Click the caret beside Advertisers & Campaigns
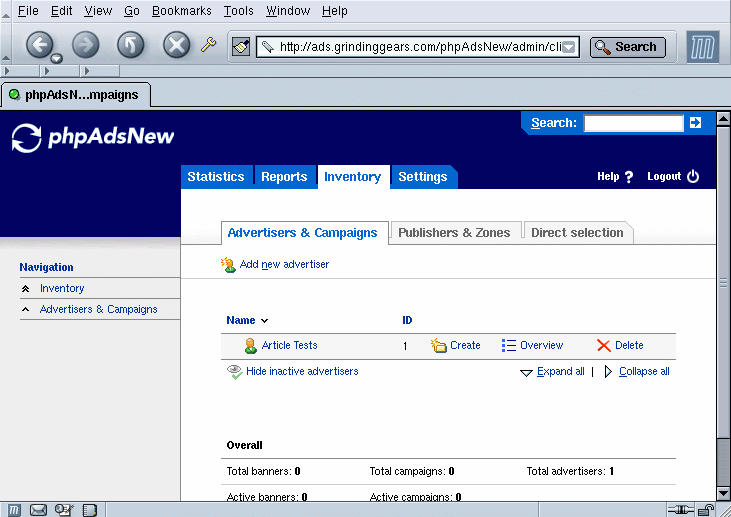 [26, 310]
